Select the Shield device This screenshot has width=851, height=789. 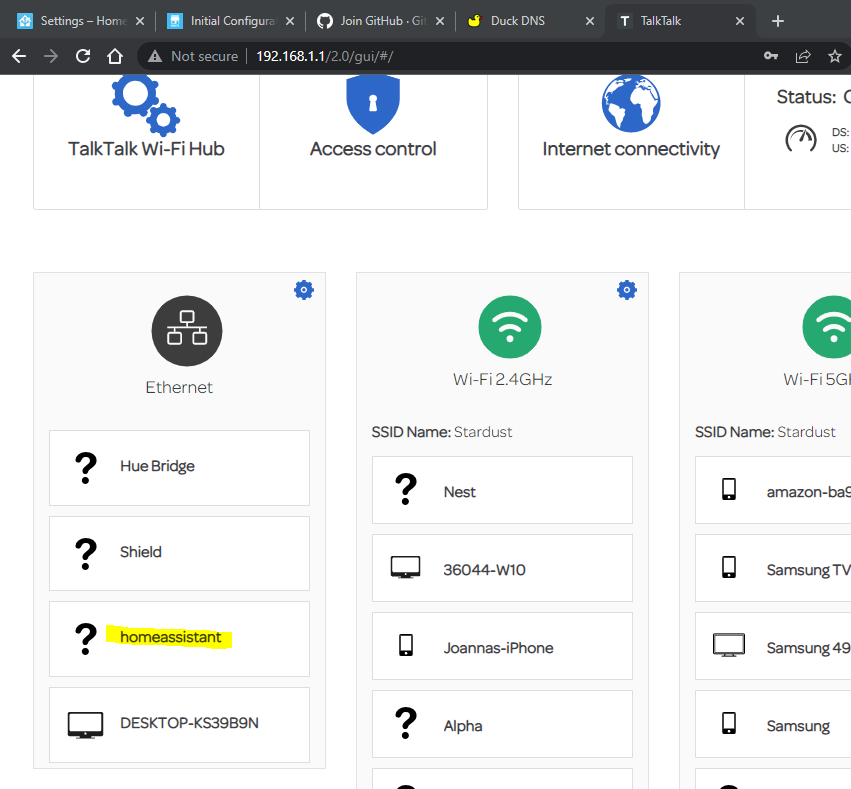tap(180, 553)
